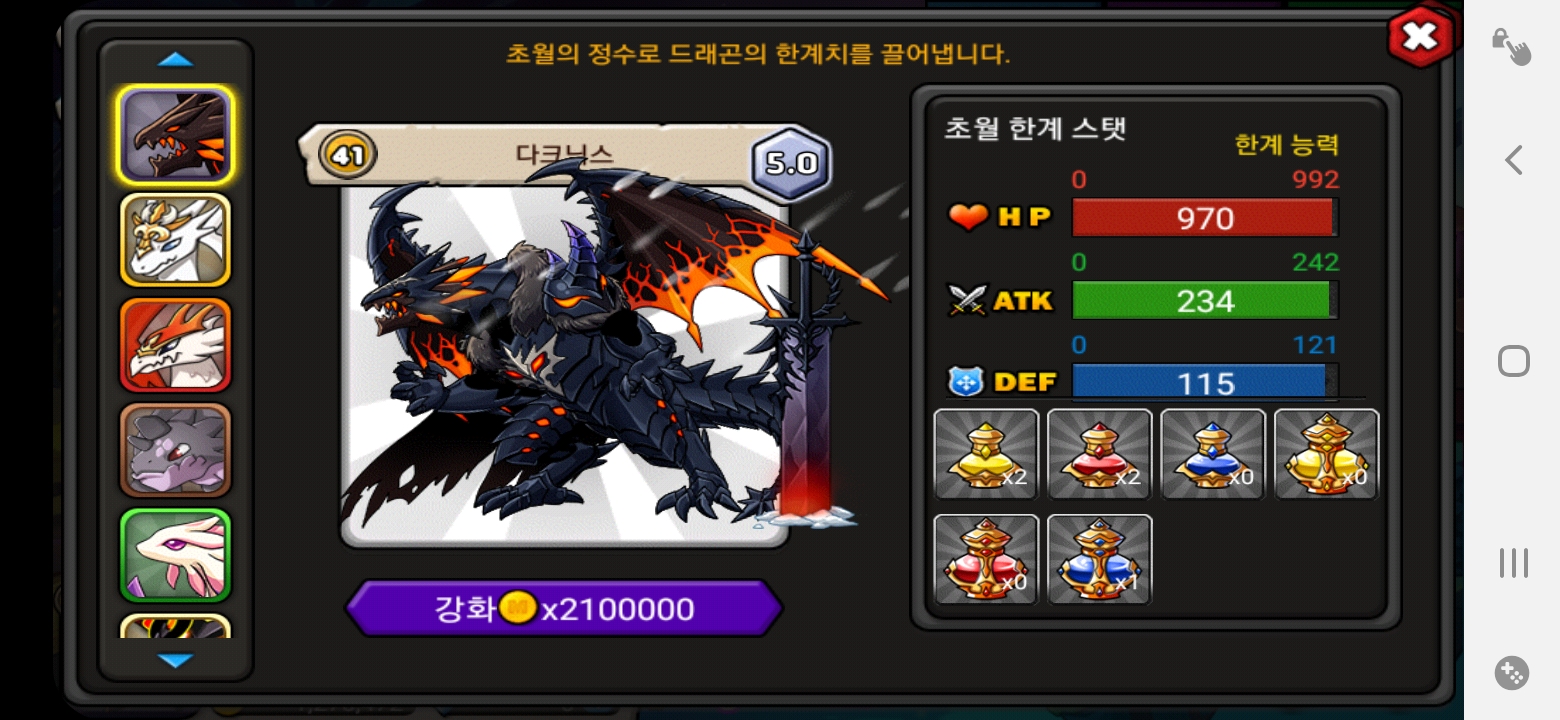Move dragon list up with blue arrow

click(x=175, y=60)
